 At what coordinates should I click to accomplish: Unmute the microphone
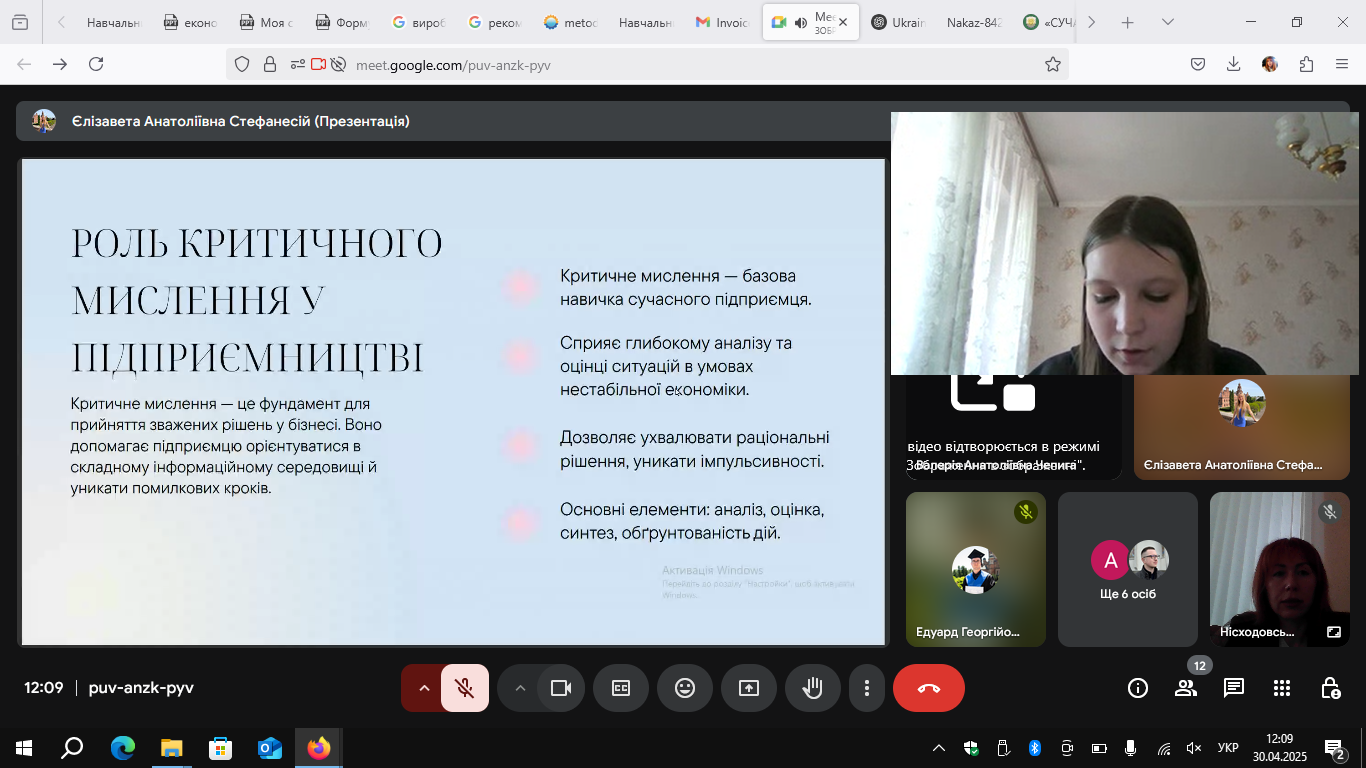click(464, 688)
